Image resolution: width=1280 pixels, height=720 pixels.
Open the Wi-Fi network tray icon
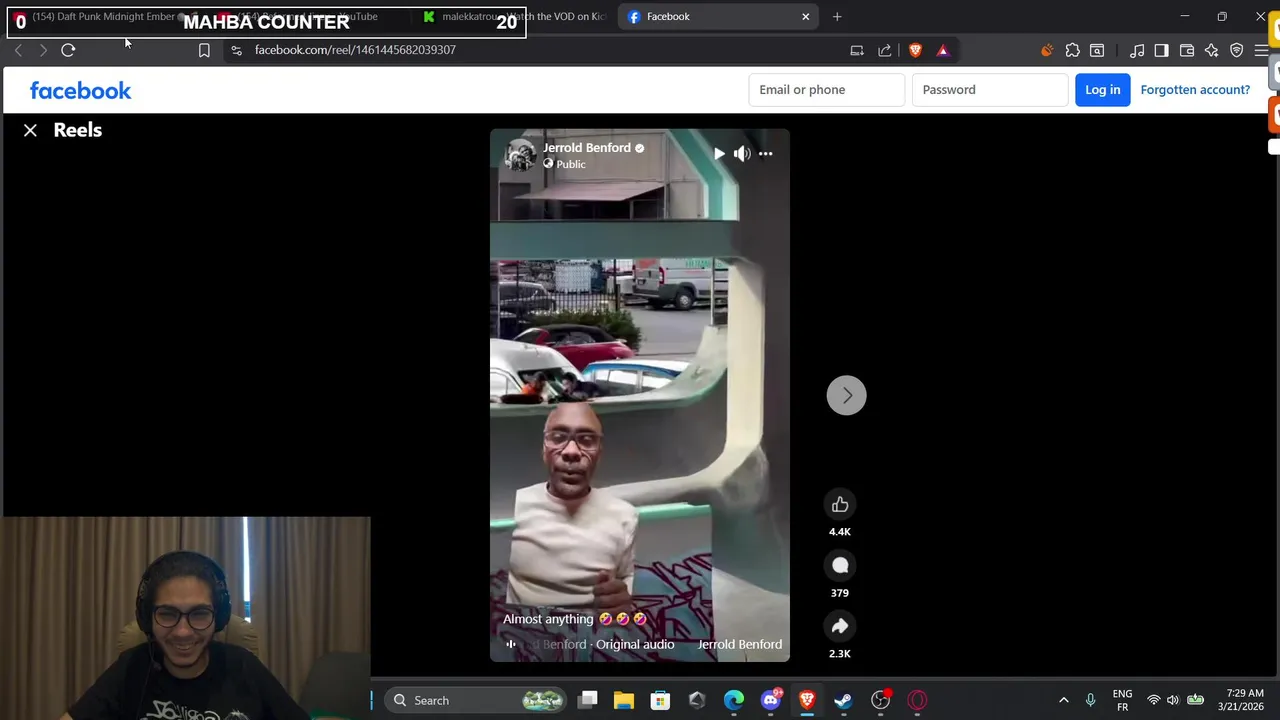1153,701
